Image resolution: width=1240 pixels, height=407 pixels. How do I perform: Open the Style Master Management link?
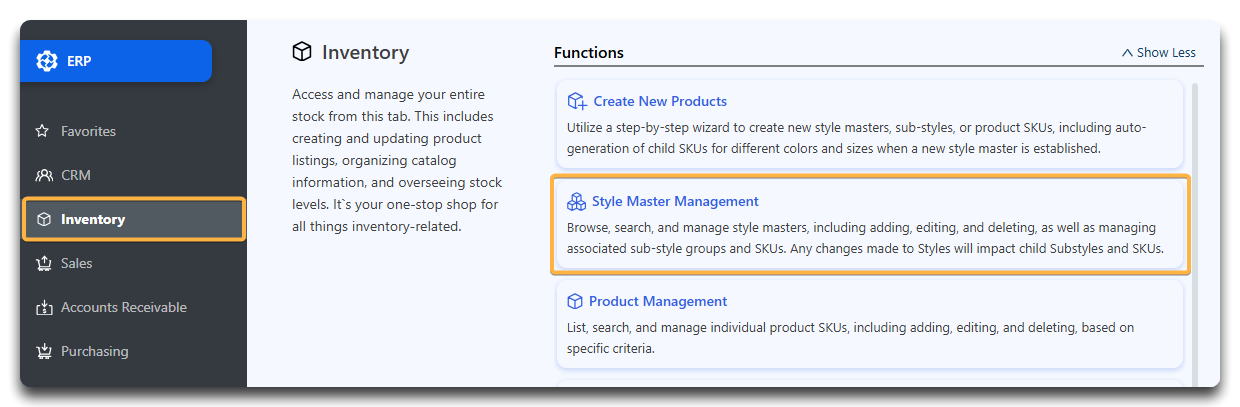675,201
